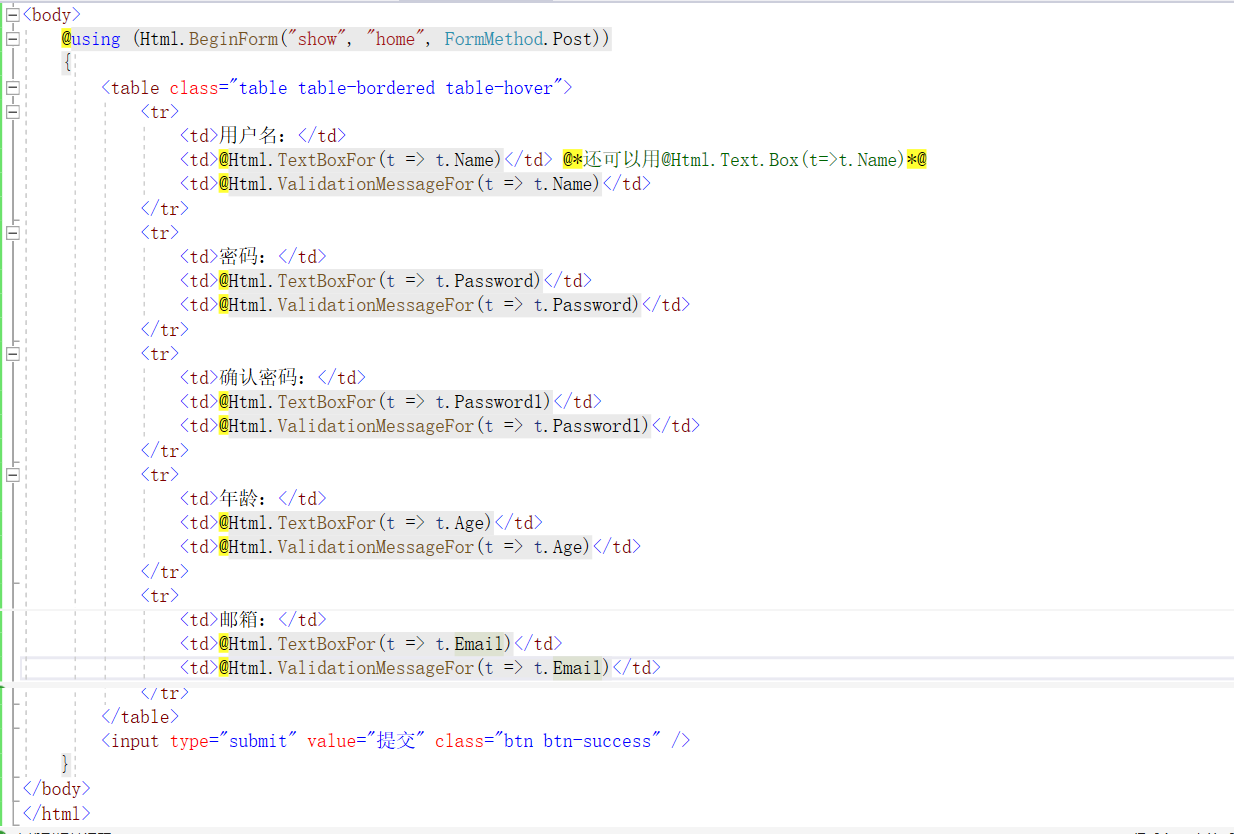Click the 邮箱： table cell text
Image resolution: width=1234 pixels, height=834 pixels.
(248, 620)
